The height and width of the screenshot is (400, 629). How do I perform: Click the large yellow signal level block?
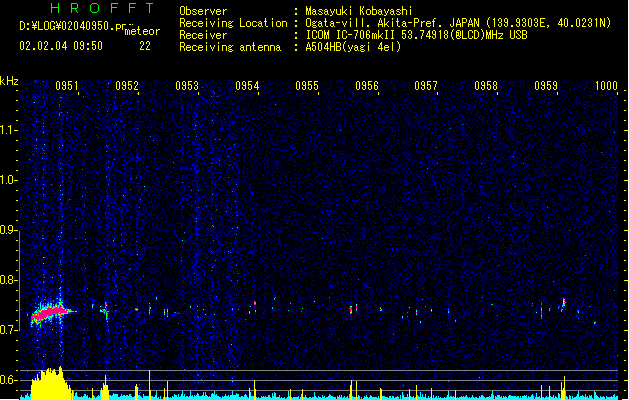(x=50, y=383)
